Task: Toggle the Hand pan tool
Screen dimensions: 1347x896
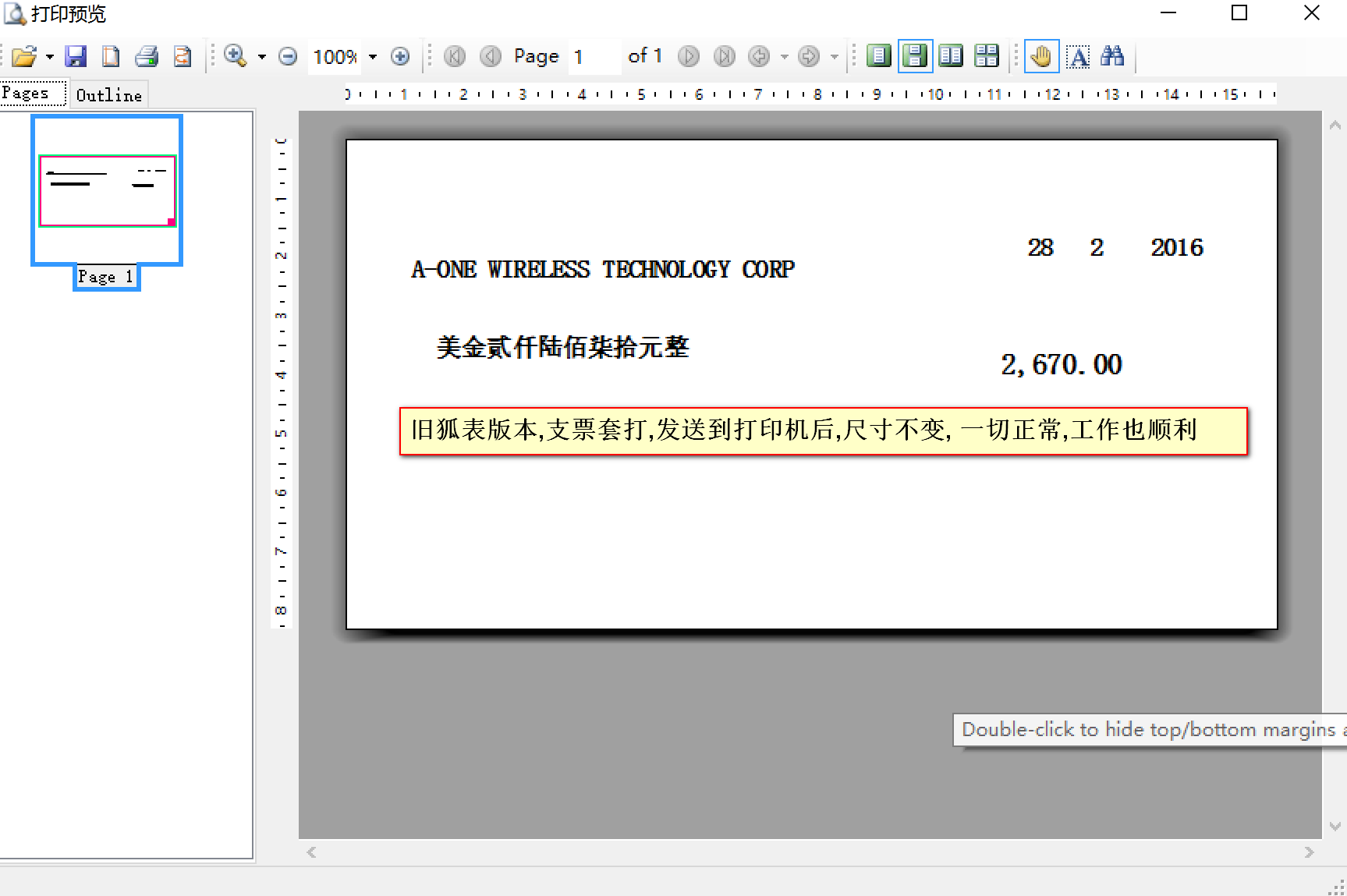Action: pos(1041,56)
